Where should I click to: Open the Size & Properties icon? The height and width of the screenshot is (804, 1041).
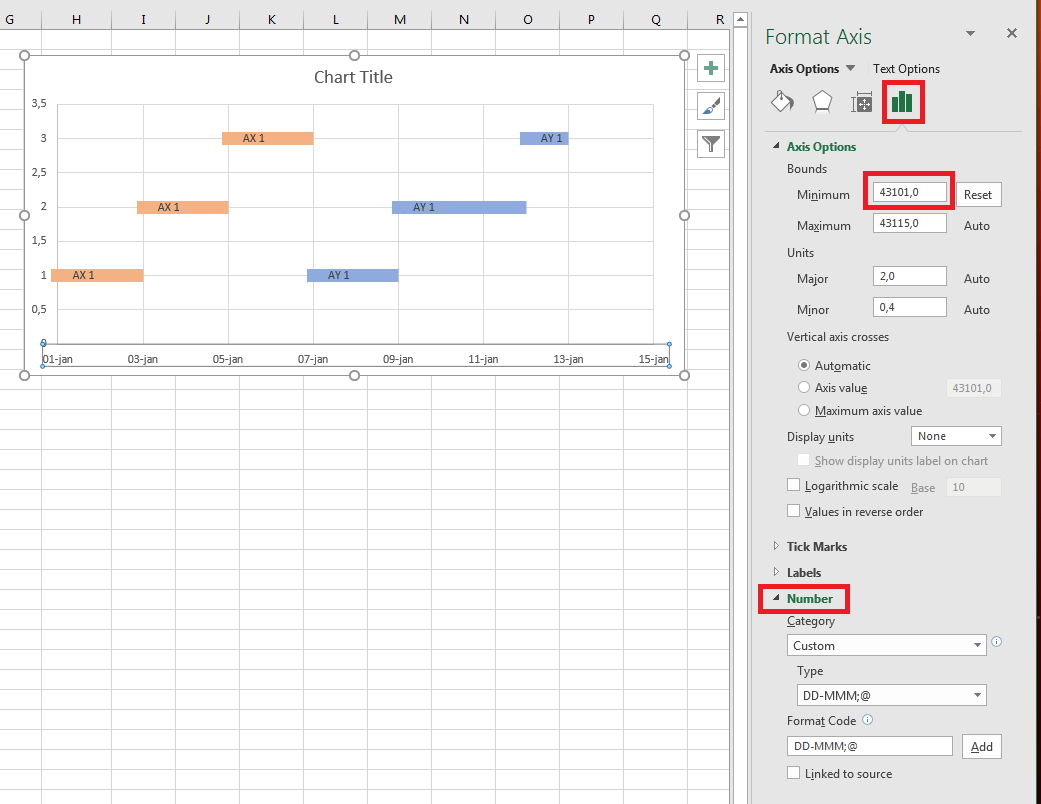861,102
